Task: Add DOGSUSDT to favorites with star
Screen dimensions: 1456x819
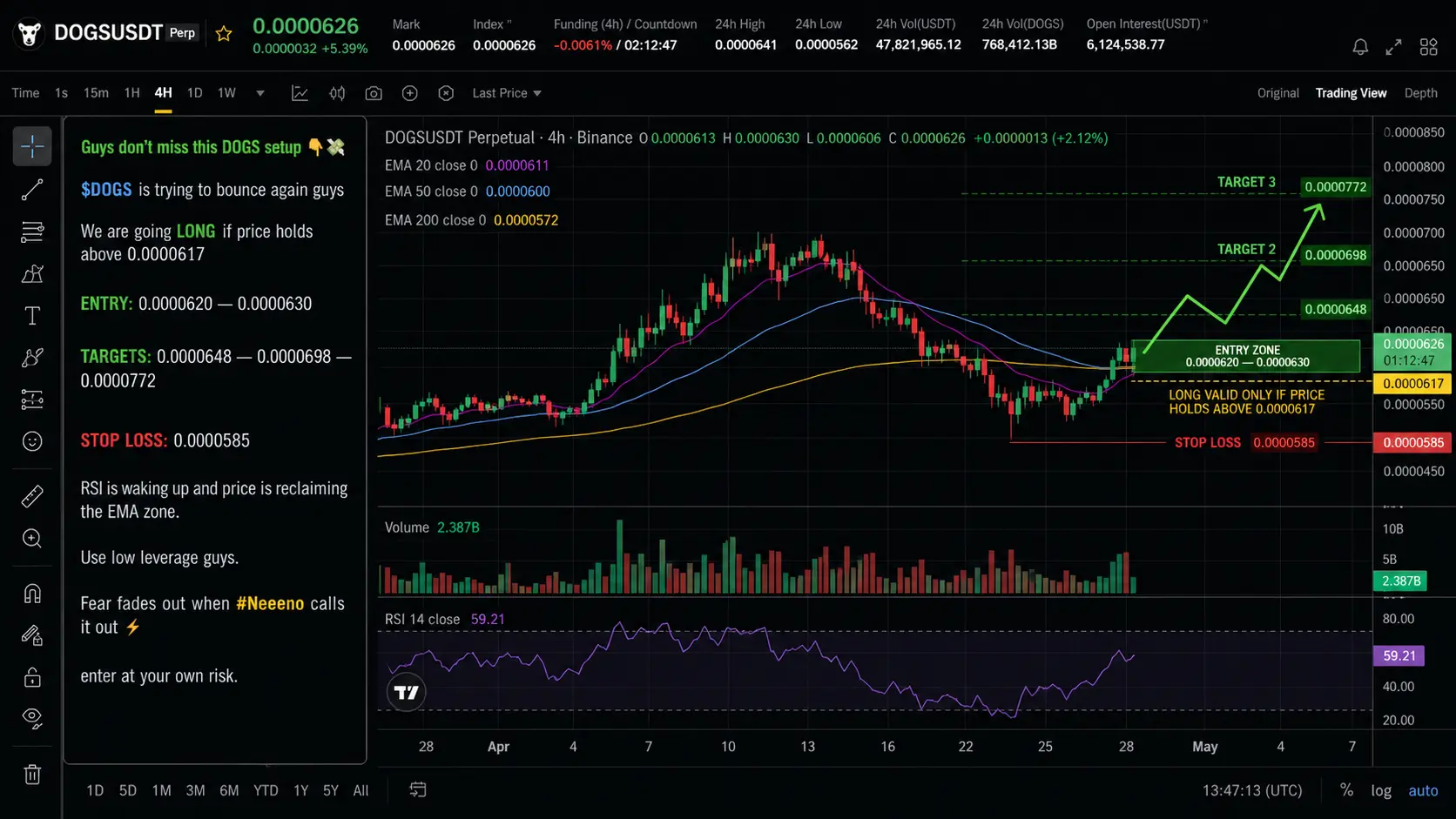Action: click(224, 34)
